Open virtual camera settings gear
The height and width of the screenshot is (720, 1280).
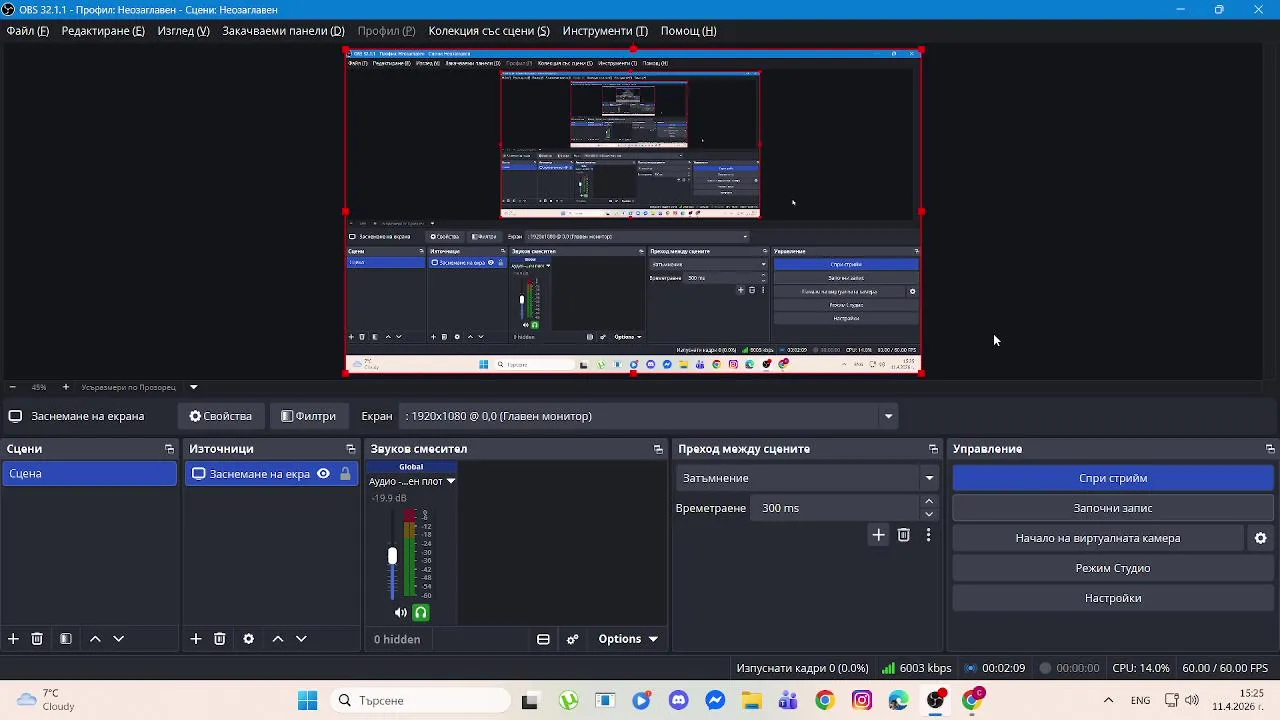pos(1261,538)
